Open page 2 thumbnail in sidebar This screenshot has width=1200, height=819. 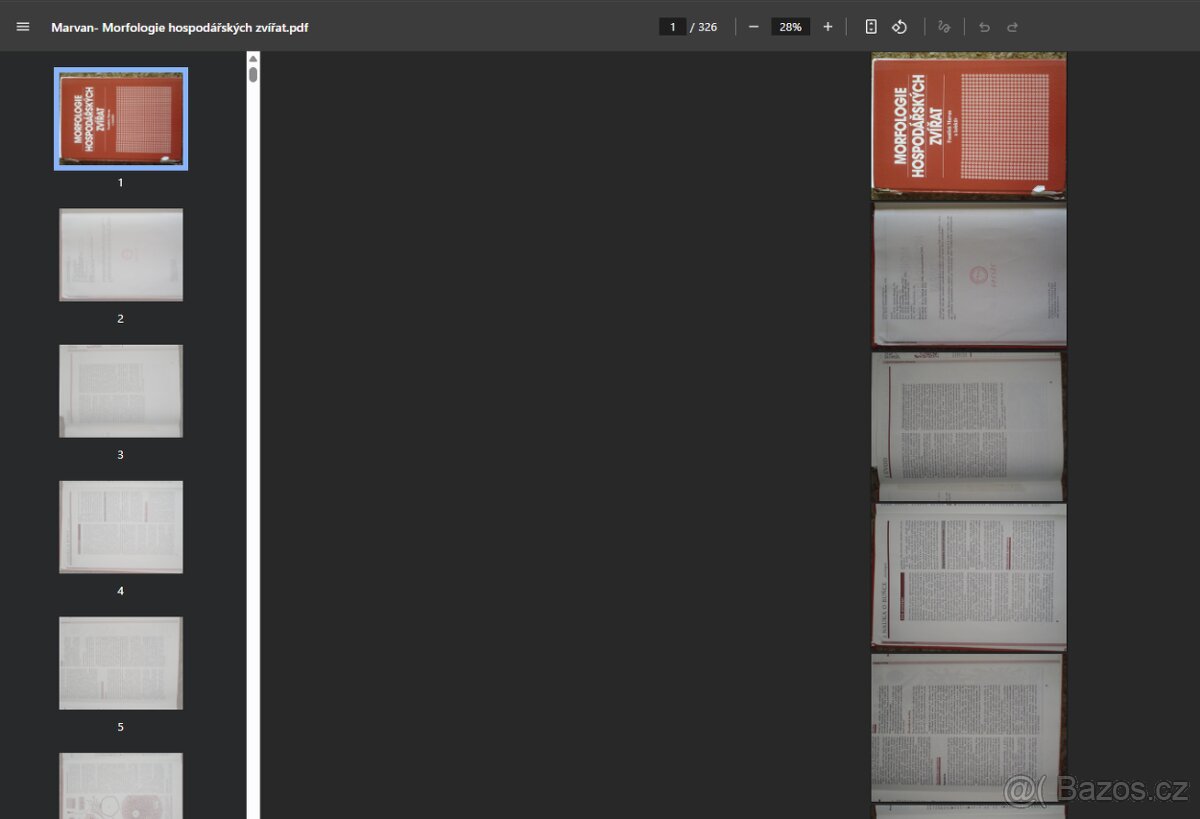[121, 255]
